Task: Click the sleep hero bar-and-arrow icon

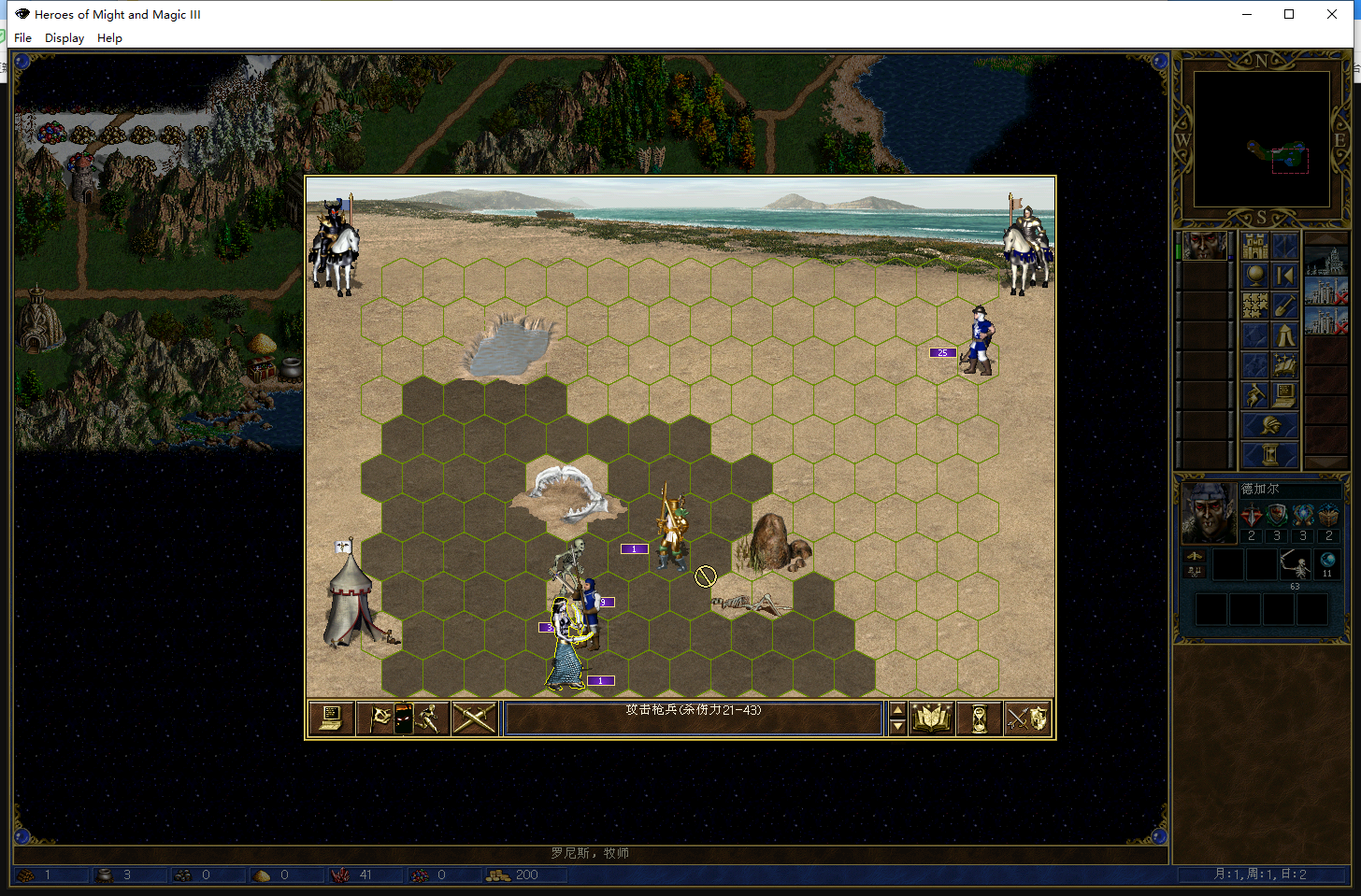Action: pos(1284,275)
